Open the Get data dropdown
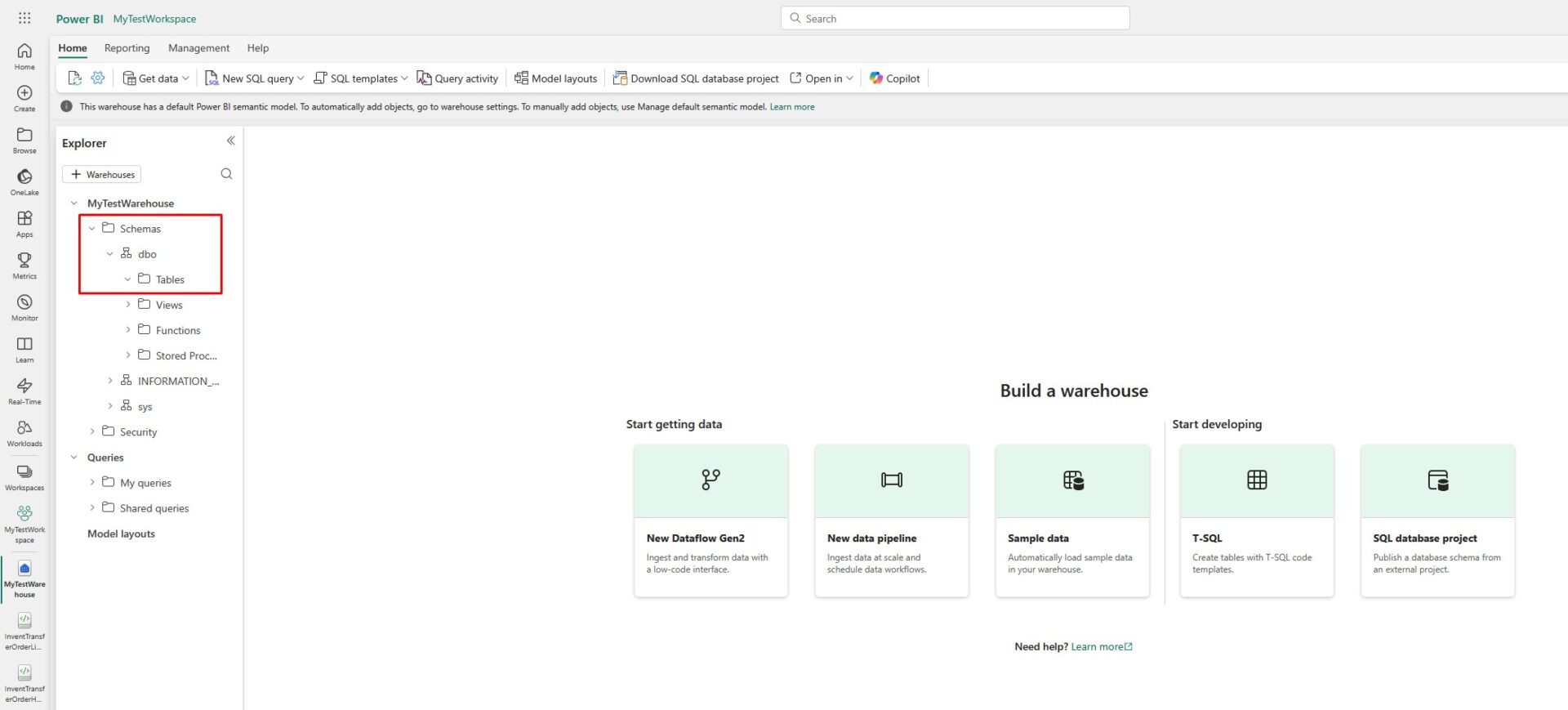This screenshot has width=1568, height=710. [156, 78]
